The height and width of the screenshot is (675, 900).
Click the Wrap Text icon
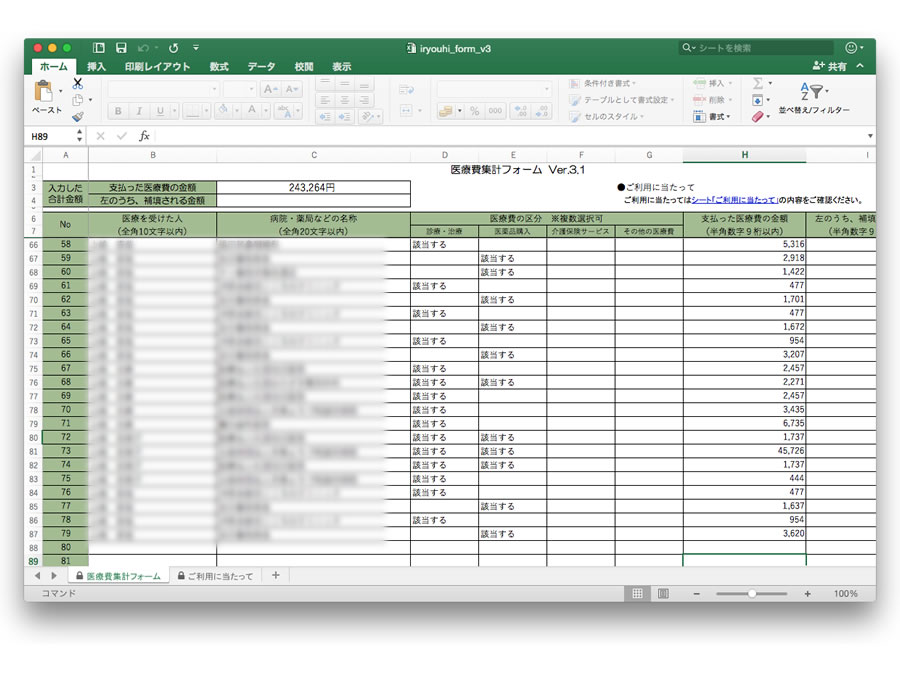[x=406, y=89]
